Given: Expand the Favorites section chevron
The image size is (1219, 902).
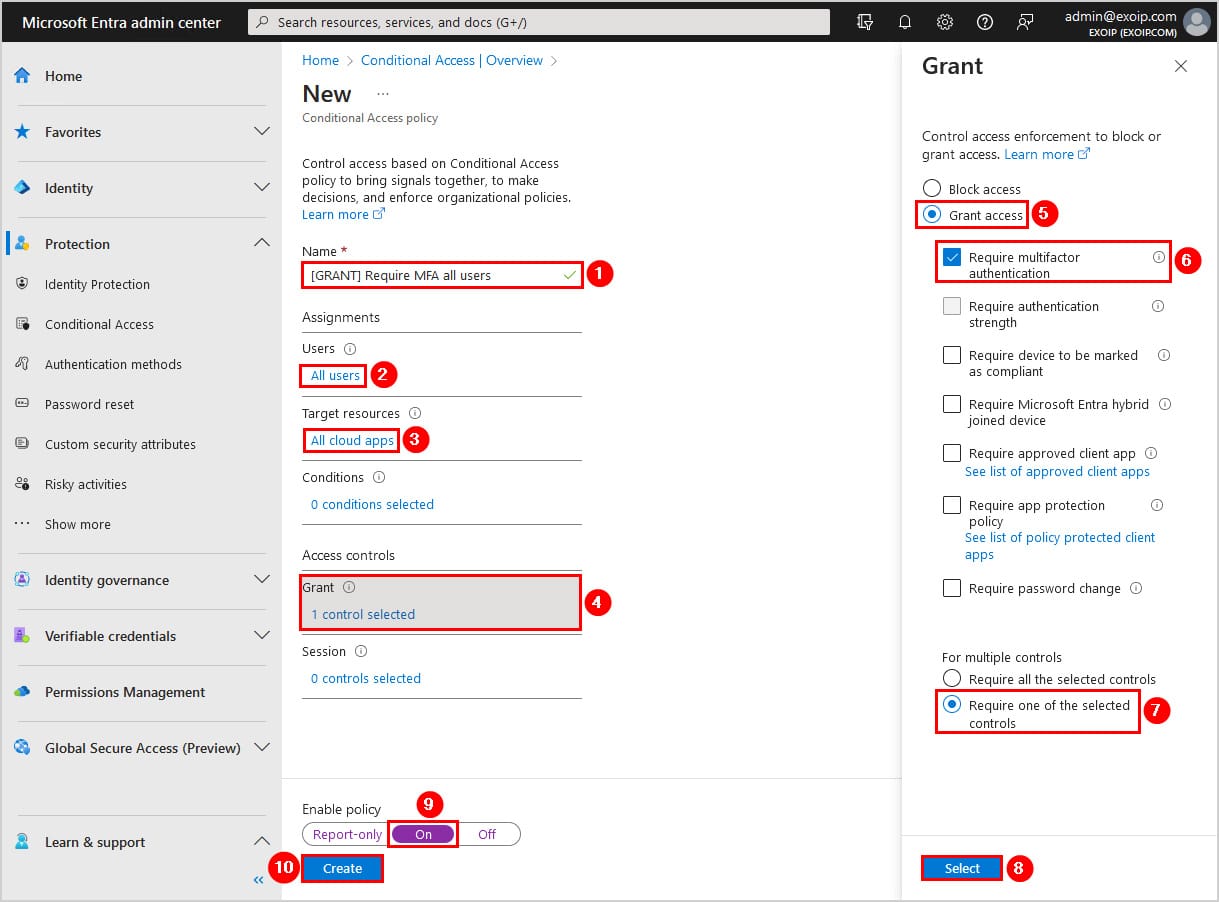Looking at the screenshot, I should [262, 132].
